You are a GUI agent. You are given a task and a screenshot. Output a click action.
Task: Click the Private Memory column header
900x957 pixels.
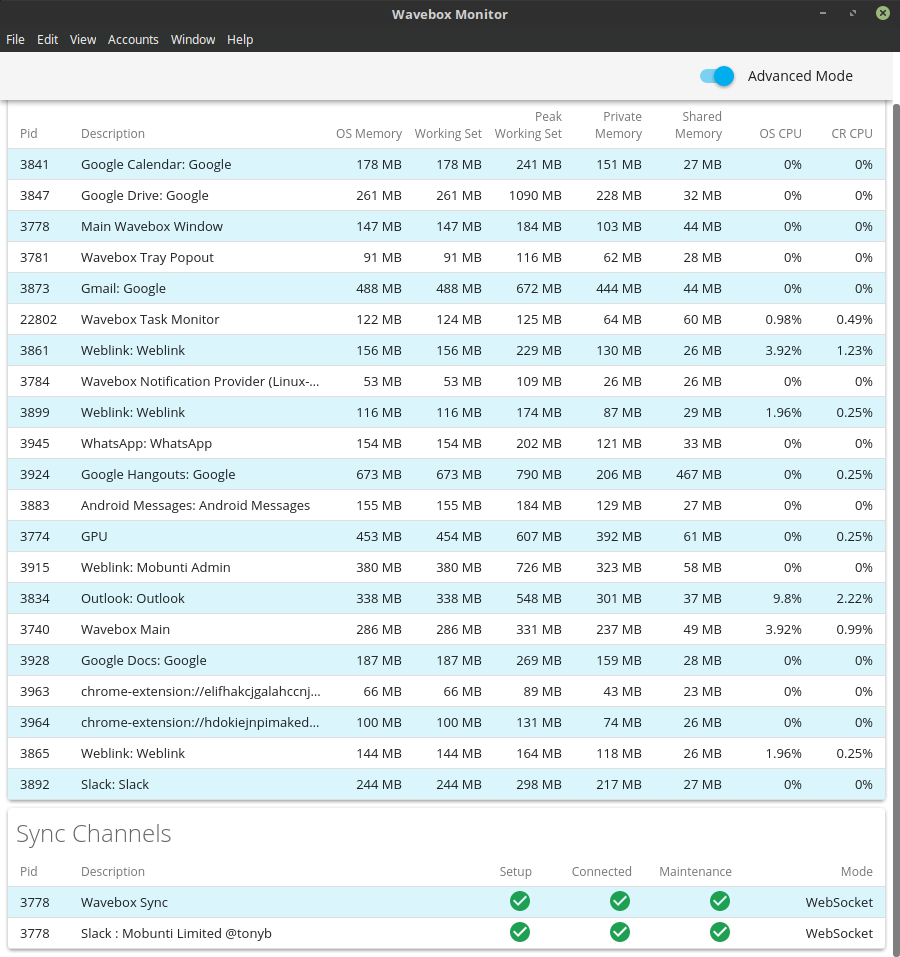coord(618,125)
